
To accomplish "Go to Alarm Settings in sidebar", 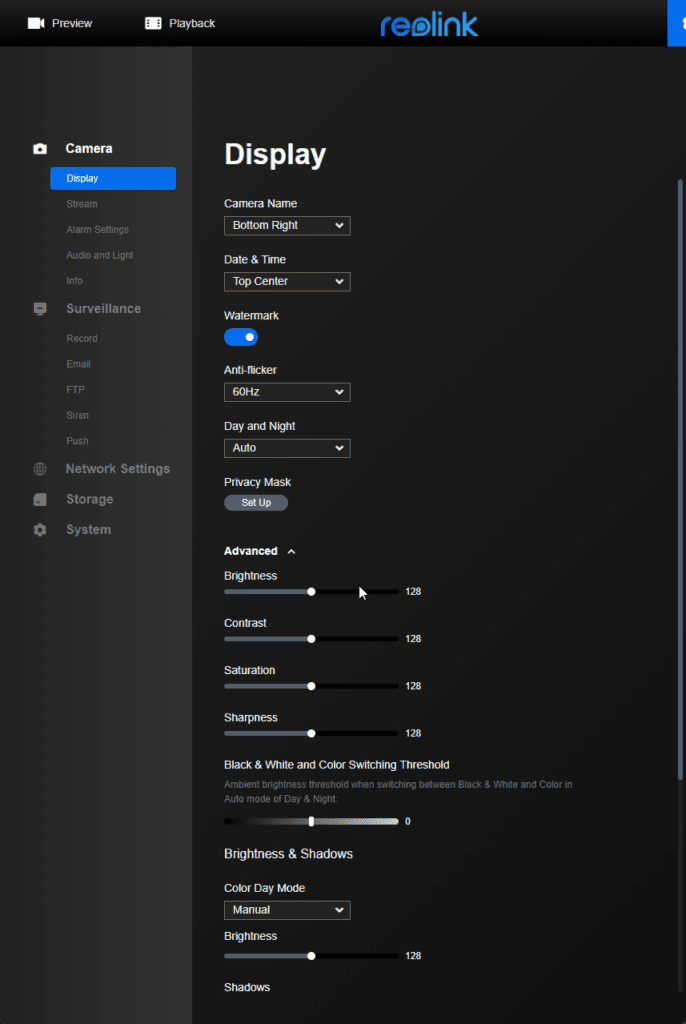I will 97,230.
